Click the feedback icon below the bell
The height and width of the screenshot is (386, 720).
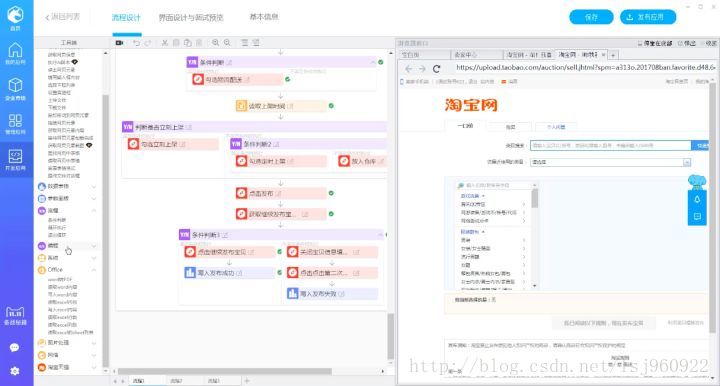click(x=697, y=217)
